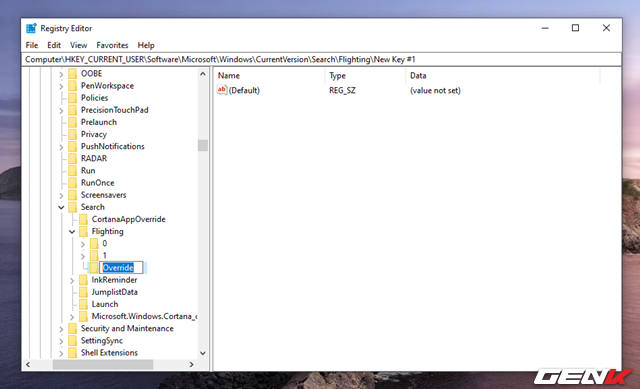640x389 pixels.
Task: Click the registry path address bar
Action: [322, 60]
